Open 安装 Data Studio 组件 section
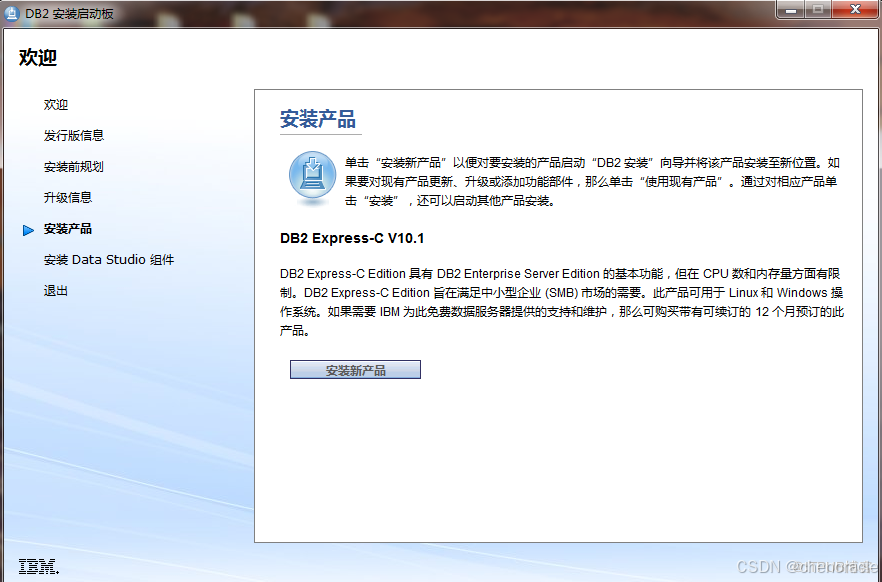The width and height of the screenshot is (882, 582). pos(109,260)
